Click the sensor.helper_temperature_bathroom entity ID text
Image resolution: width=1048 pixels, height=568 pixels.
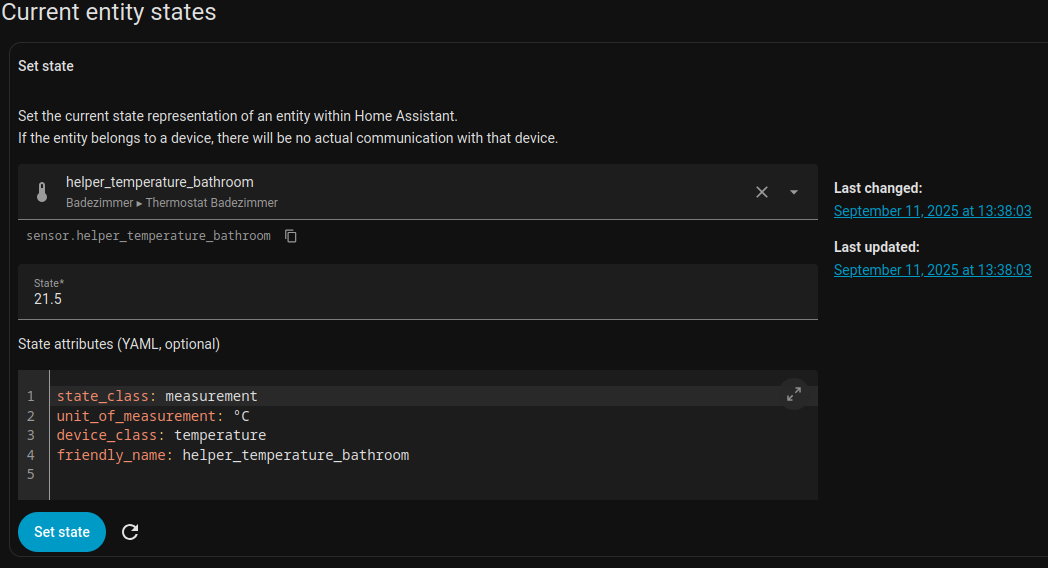coord(148,236)
